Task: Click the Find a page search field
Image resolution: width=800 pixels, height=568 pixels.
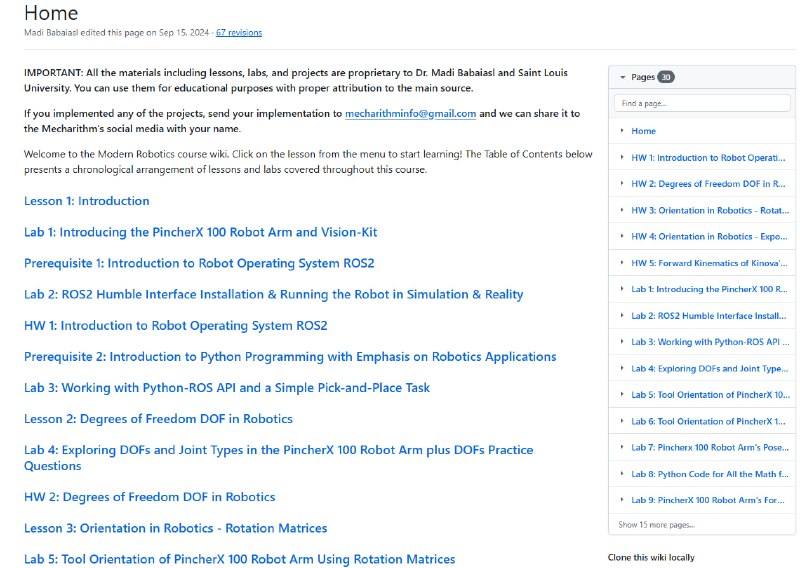Action: (x=701, y=103)
